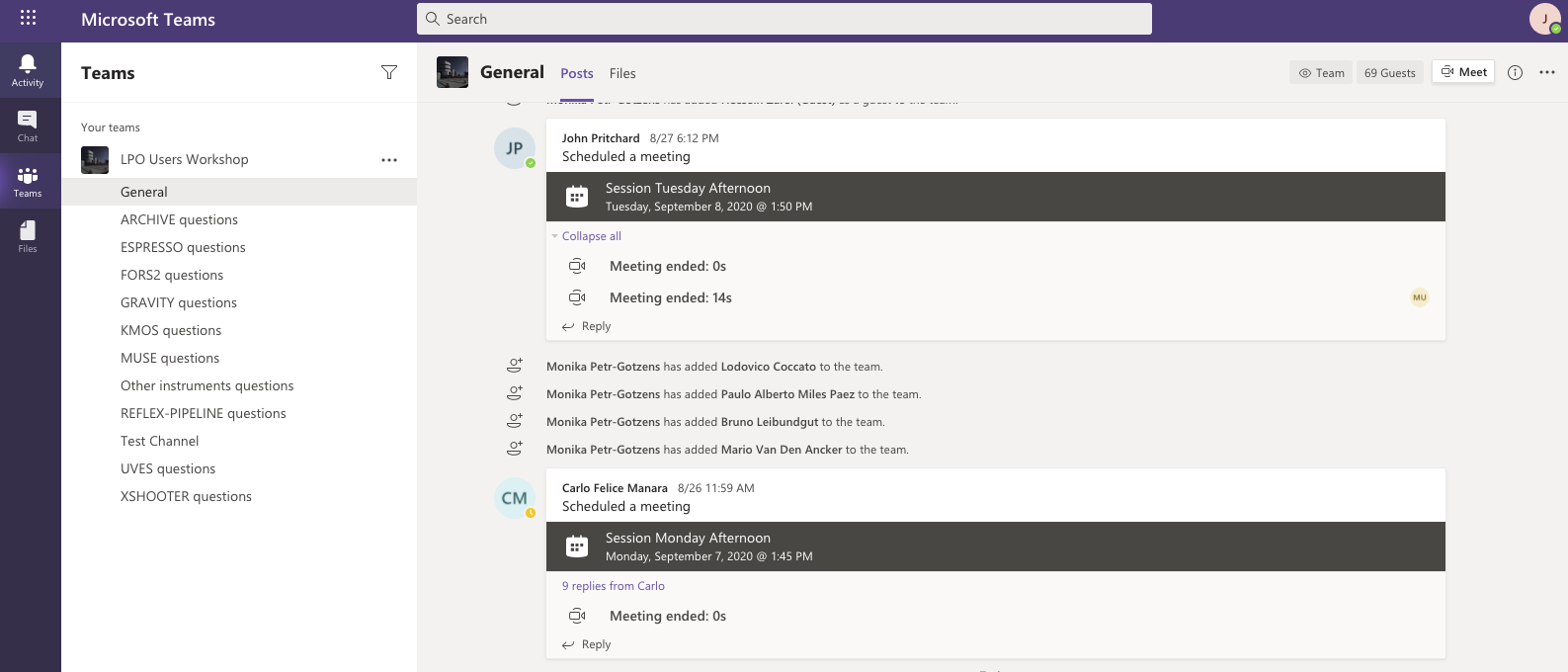Image resolution: width=1568 pixels, height=672 pixels.
Task: Click Bruno Leibundgut's name
Action: [770, 422]
